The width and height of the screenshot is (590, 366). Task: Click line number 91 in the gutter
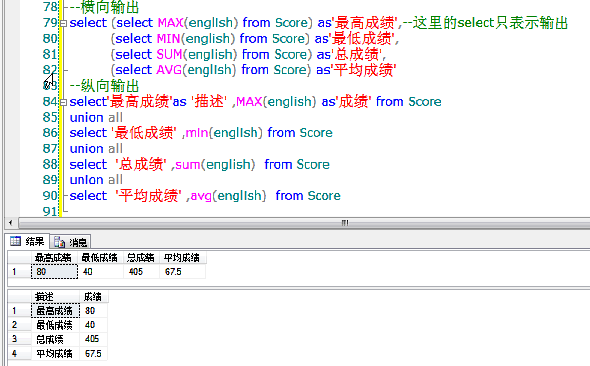(50, 211)
